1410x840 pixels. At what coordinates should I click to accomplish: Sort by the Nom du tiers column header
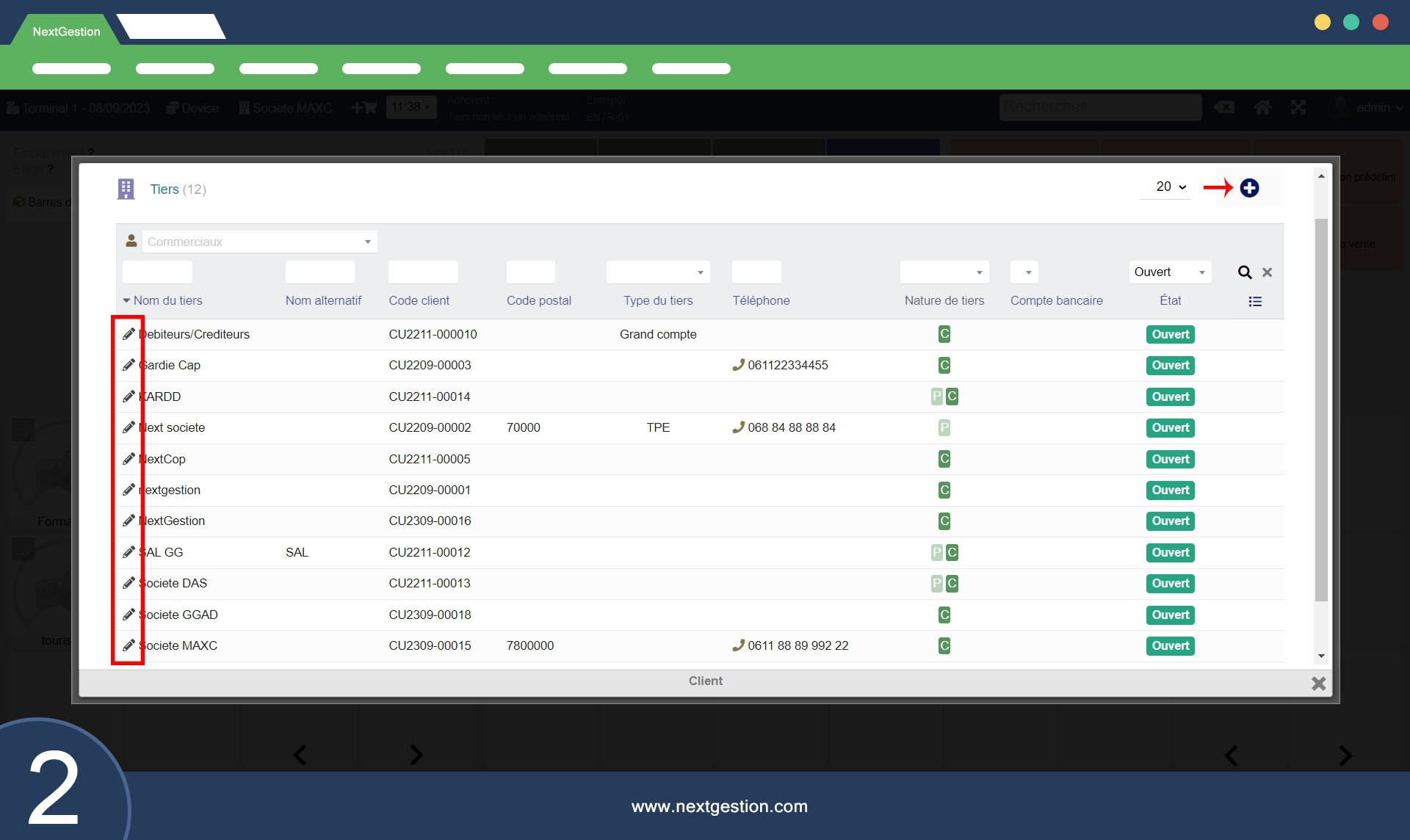(x=167, y=300)
